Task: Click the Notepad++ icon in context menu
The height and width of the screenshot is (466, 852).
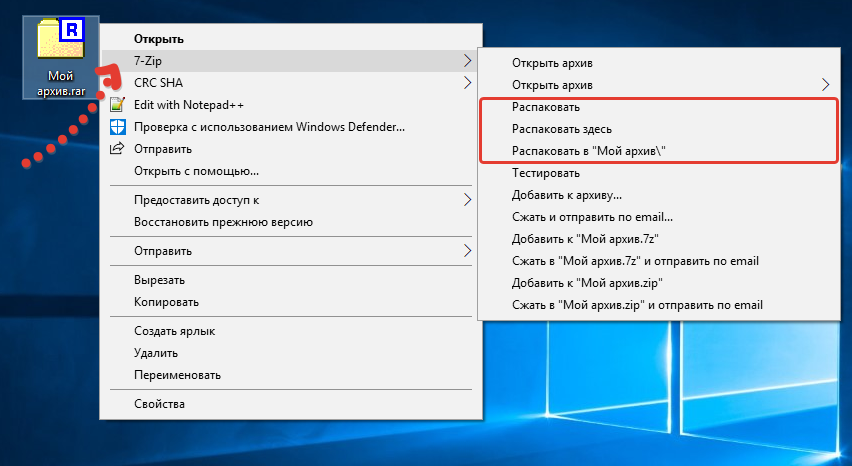Action: (x=117, y=105)
